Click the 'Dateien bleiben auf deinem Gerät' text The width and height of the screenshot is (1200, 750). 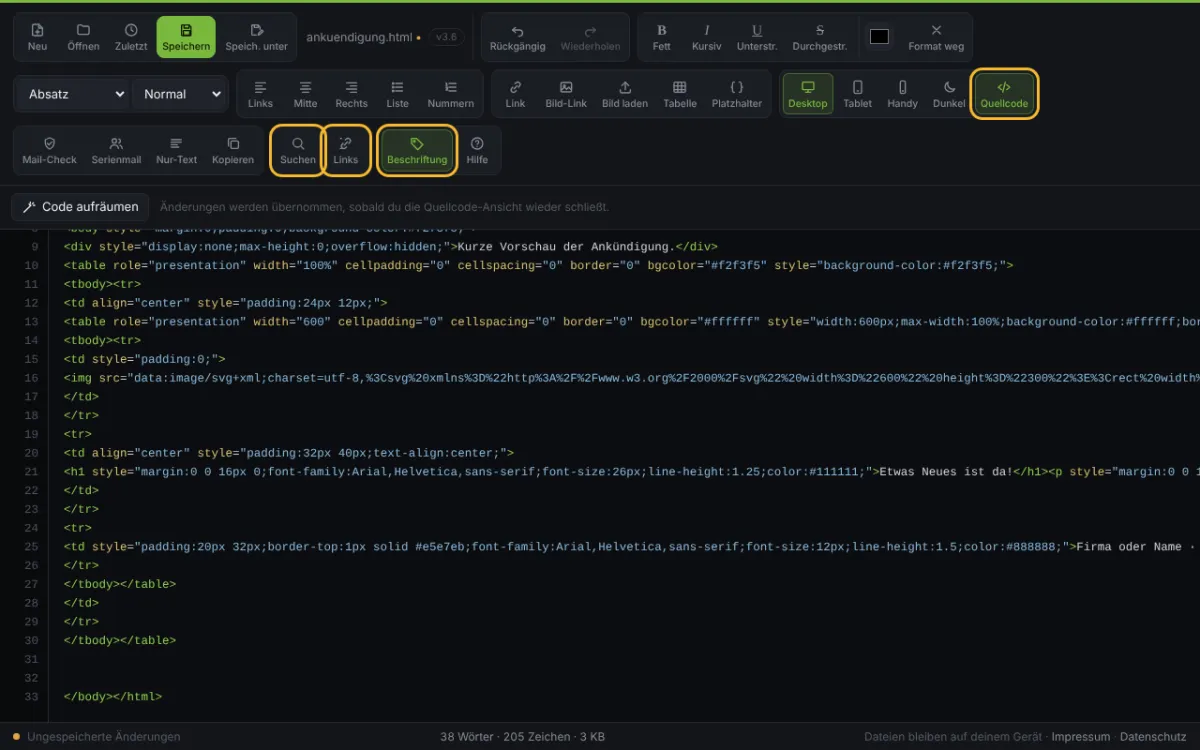(x=953, y=737)
